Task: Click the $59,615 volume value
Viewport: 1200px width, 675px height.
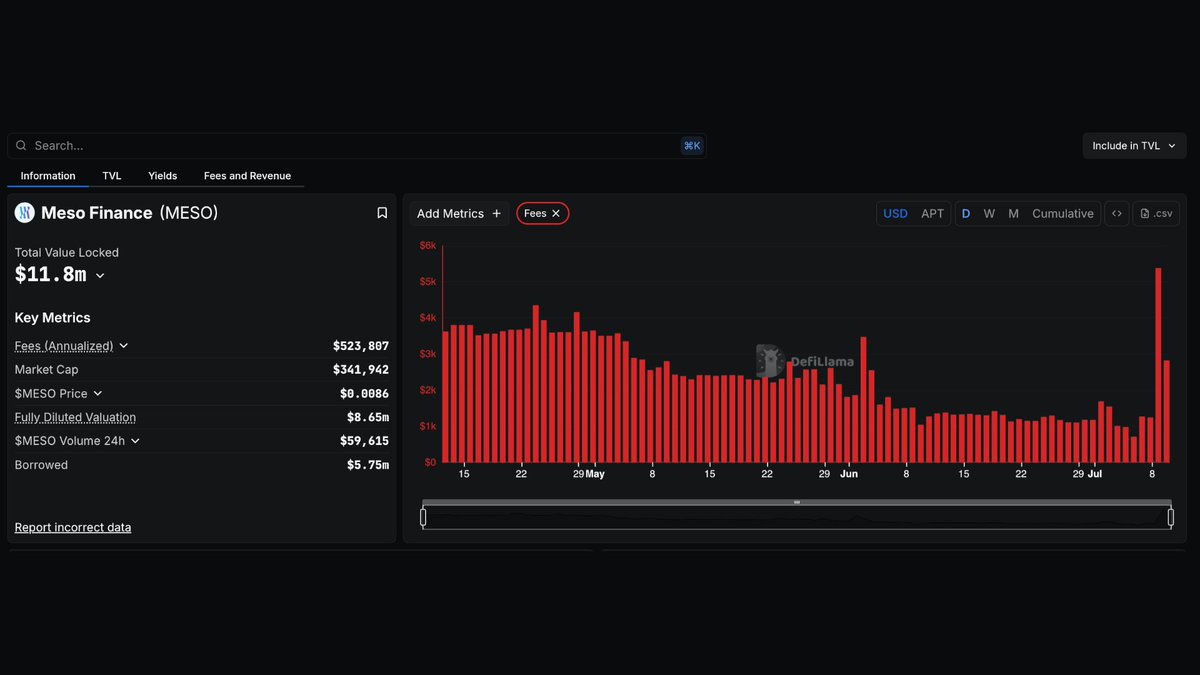Action: click(x=364, y=441)
